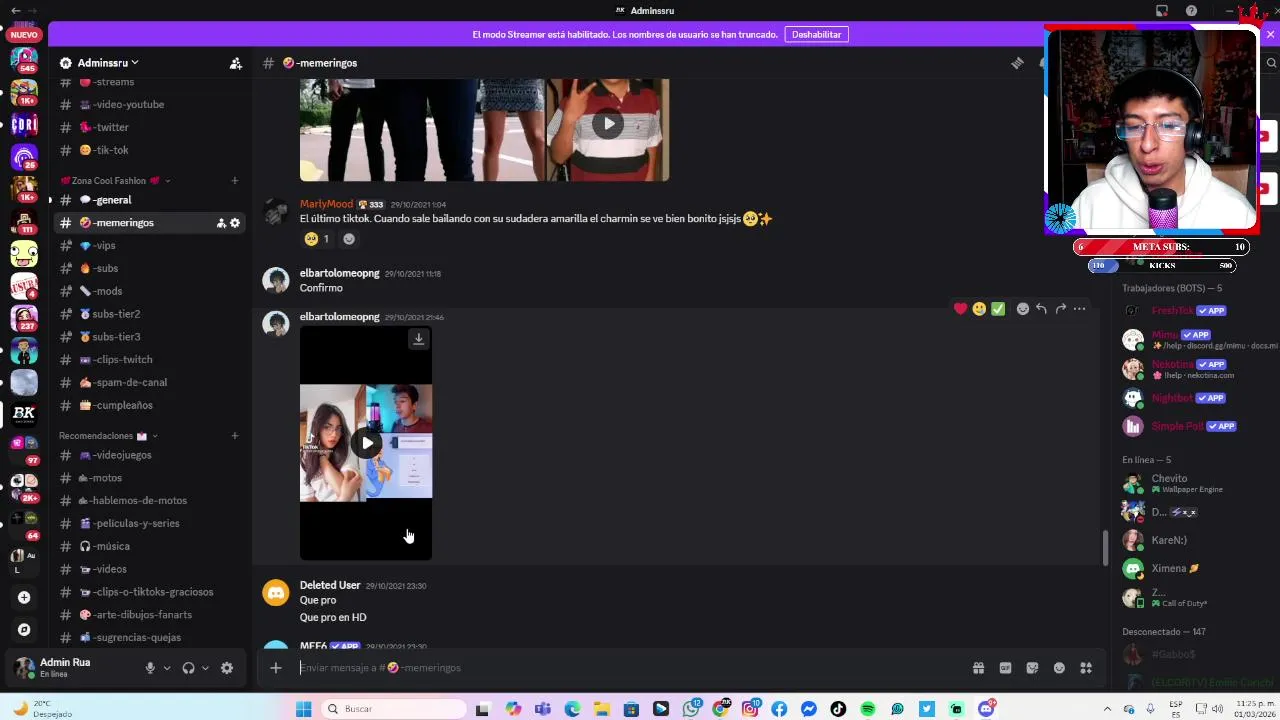This screenshot has width=1280, height=720.
Task: Select the -música channel
Action: click(x=150, y=546)
